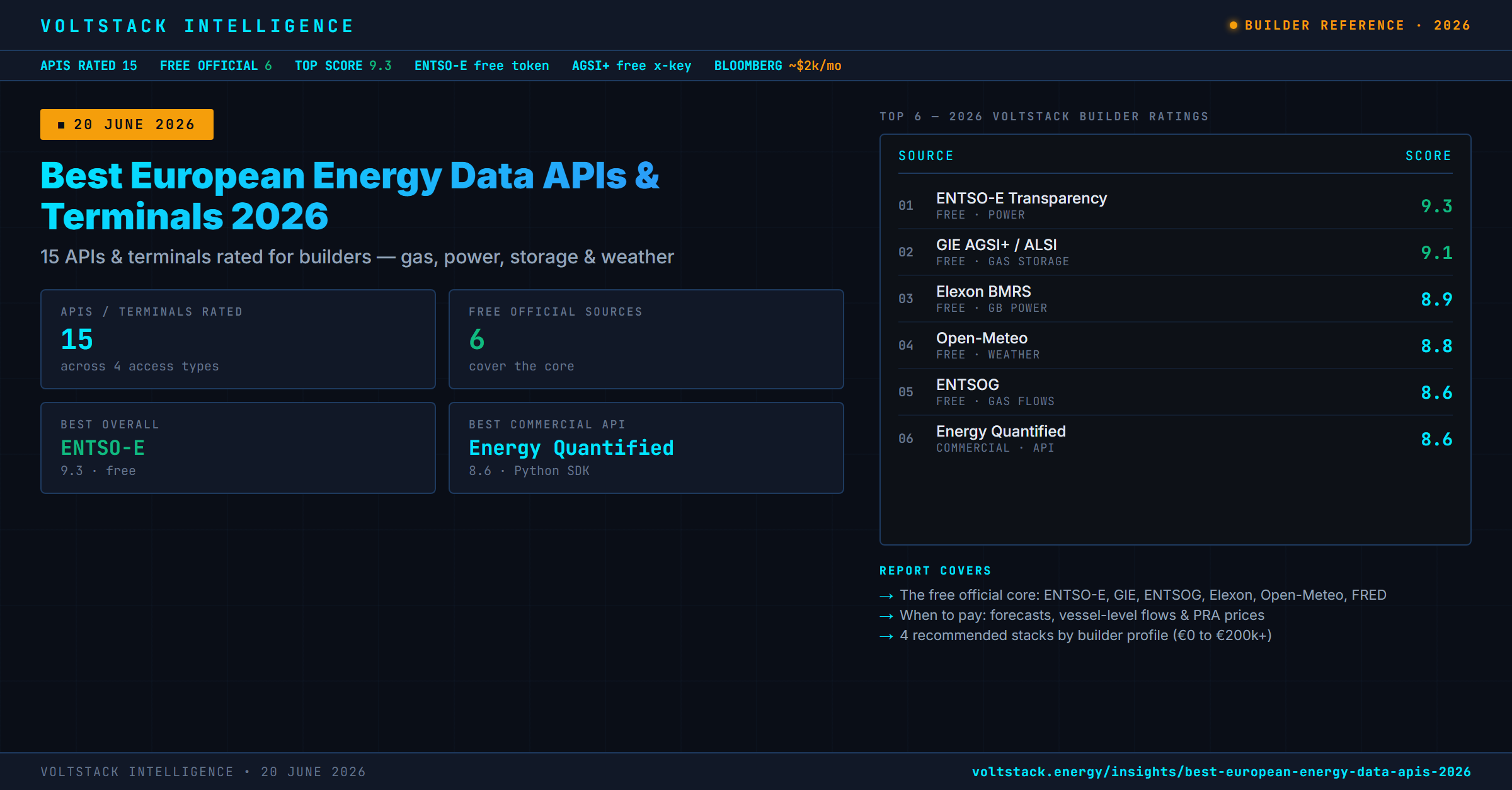1512x790 pixels.
Task: Open the BEST OVERALL ENTSO-E card
Action: (x=238, y=448)
